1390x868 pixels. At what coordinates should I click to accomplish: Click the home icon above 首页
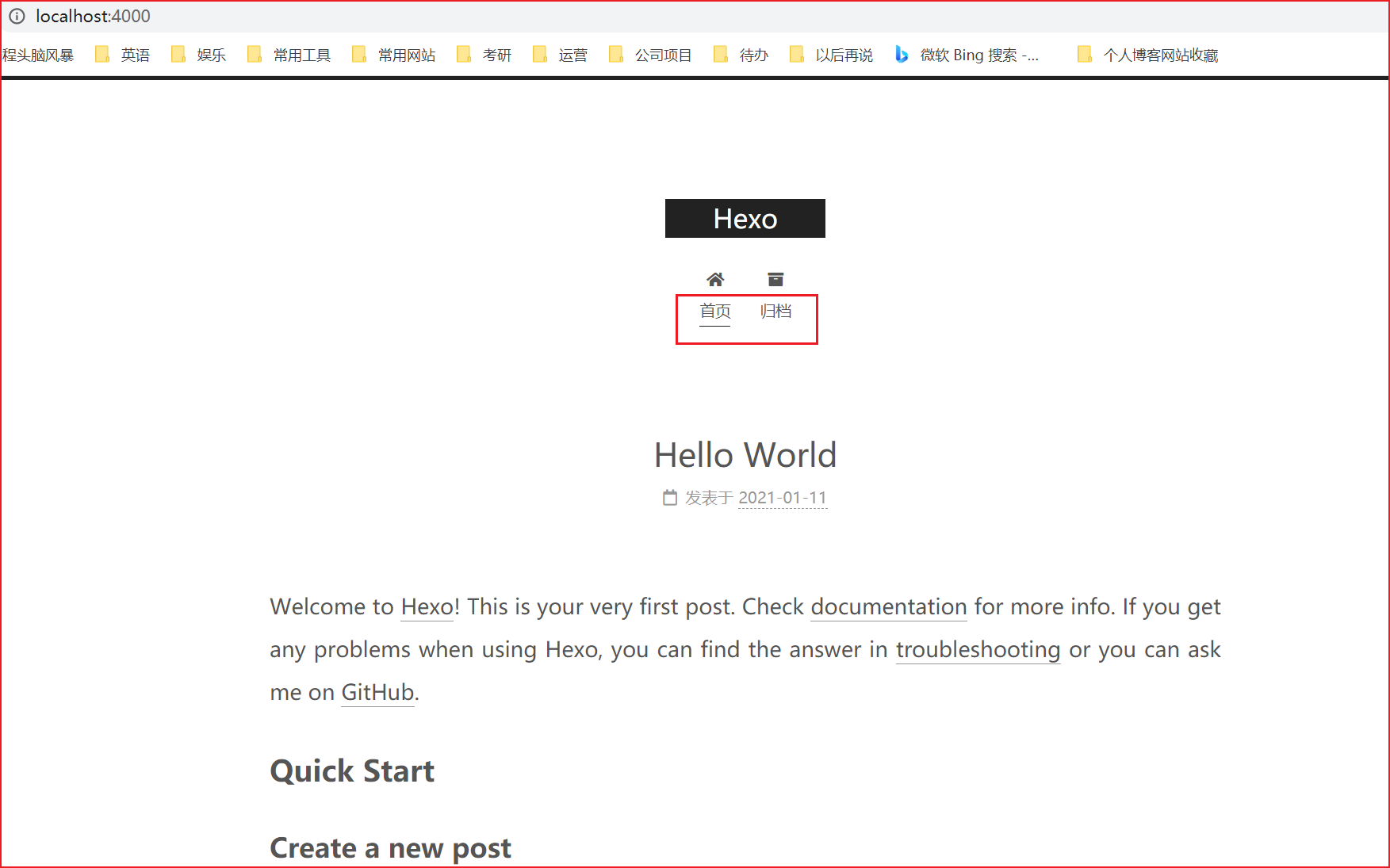715,279
